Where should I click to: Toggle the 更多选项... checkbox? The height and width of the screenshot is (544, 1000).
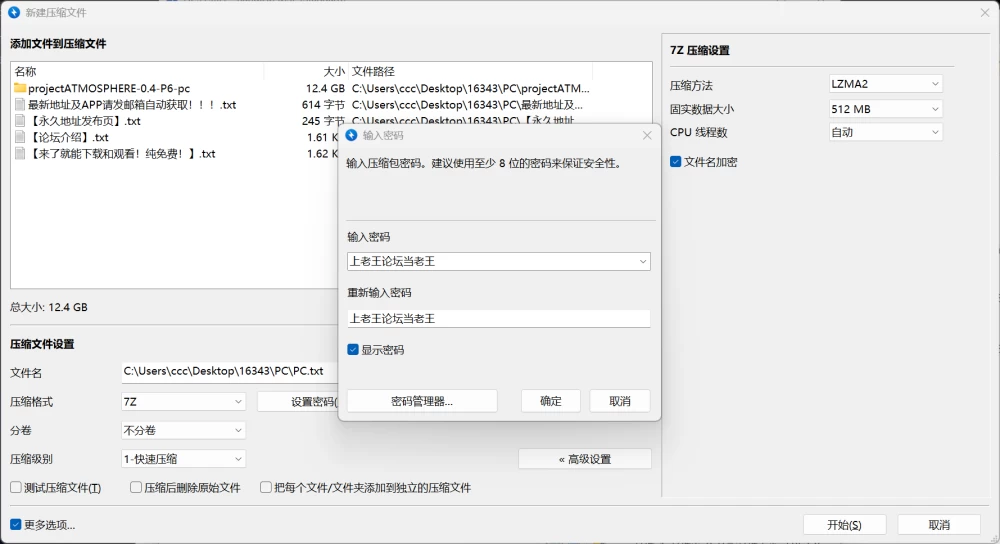click(16, 525)
